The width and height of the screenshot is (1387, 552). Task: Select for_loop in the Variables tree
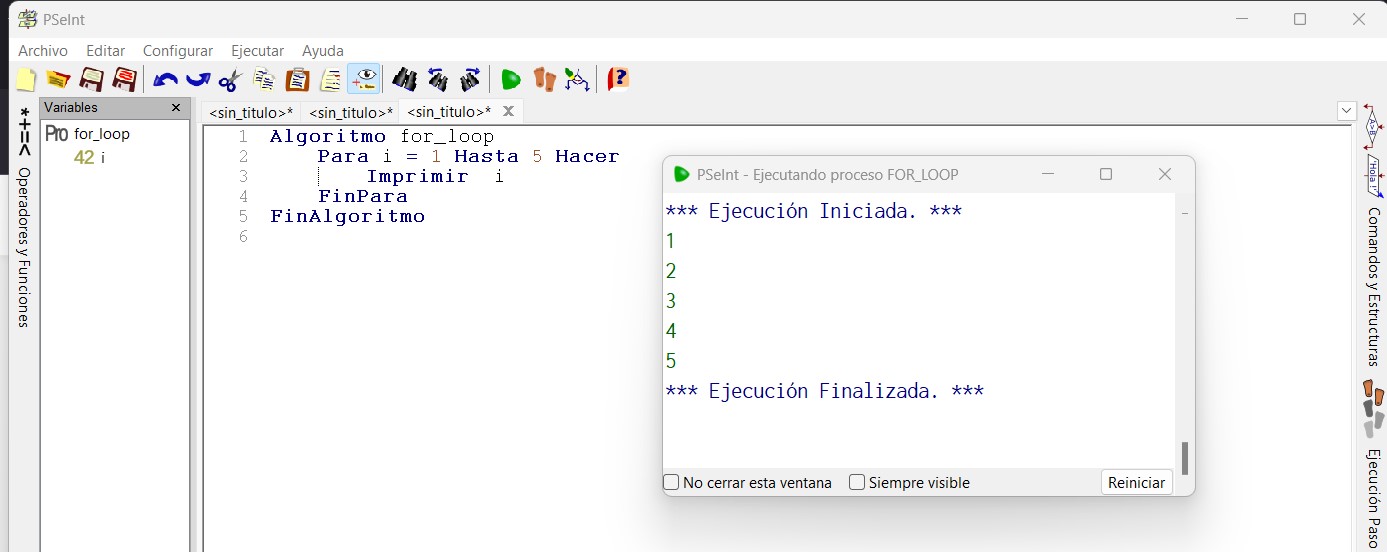click(x=102, y=134)
